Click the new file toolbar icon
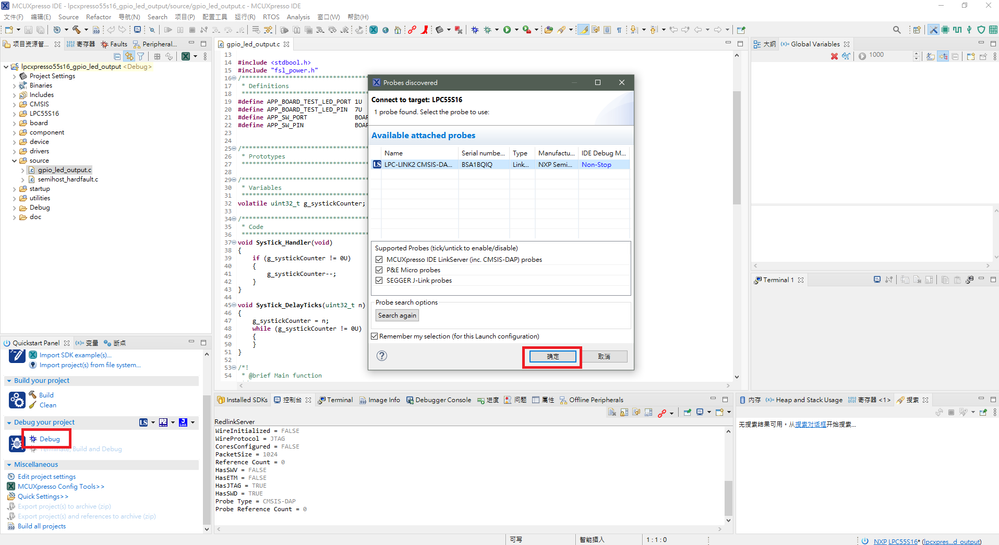 [9, 29]
